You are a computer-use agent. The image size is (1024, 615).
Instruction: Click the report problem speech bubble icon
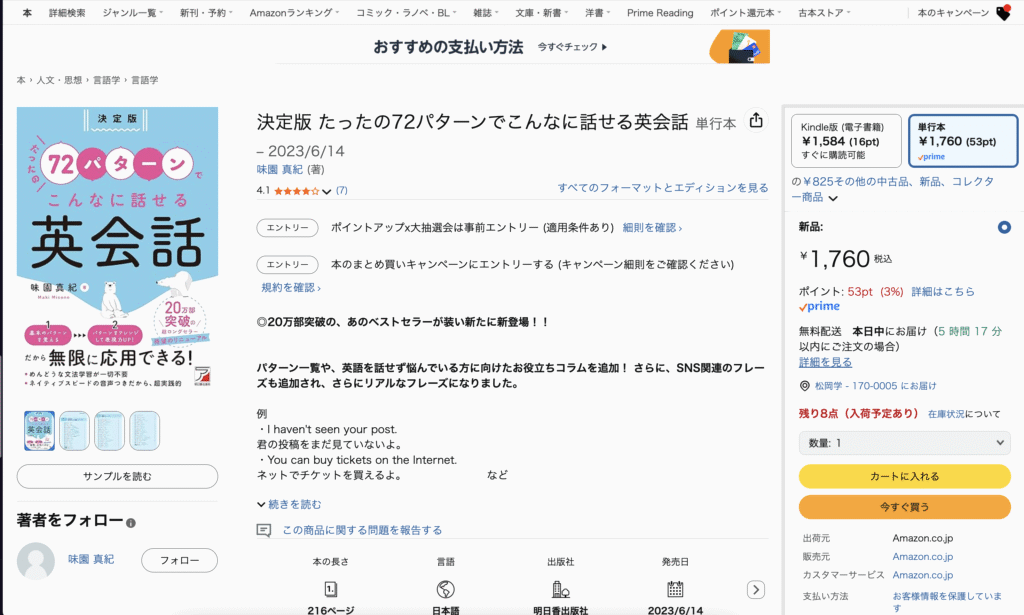(264, 530)
